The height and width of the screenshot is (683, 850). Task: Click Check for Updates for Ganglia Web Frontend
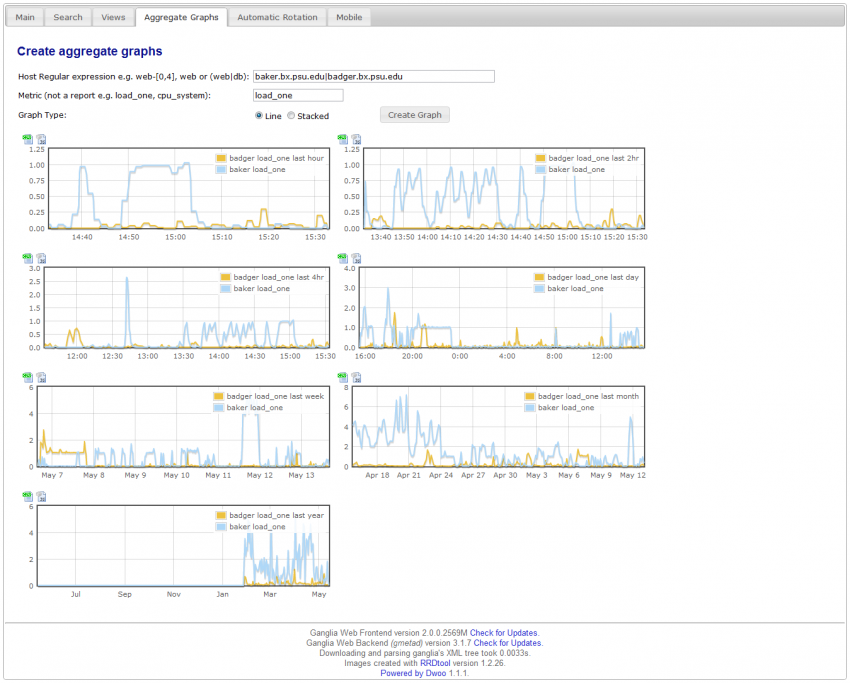(x=505, y=633)
